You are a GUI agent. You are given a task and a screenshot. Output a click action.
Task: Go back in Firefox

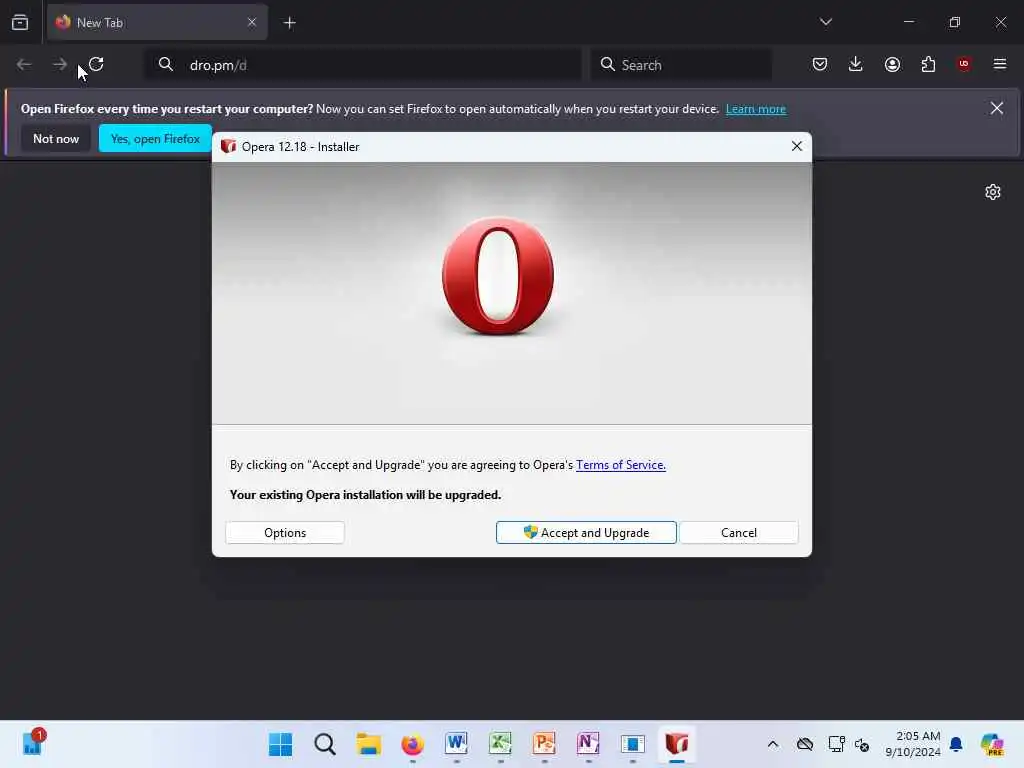tap(24, 64)
